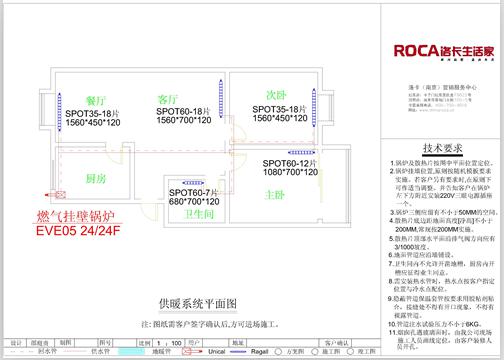Screen dimensions: 504x360
Task: Click the scale field showing 1:100
Action: pyautogui.click(x=169, y=343)
